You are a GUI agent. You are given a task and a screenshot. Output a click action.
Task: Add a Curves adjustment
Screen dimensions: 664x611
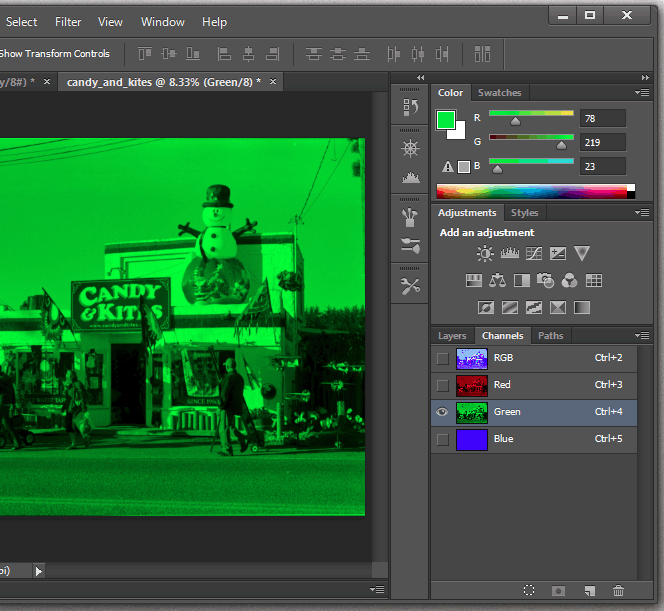click(x=534, y=254)
